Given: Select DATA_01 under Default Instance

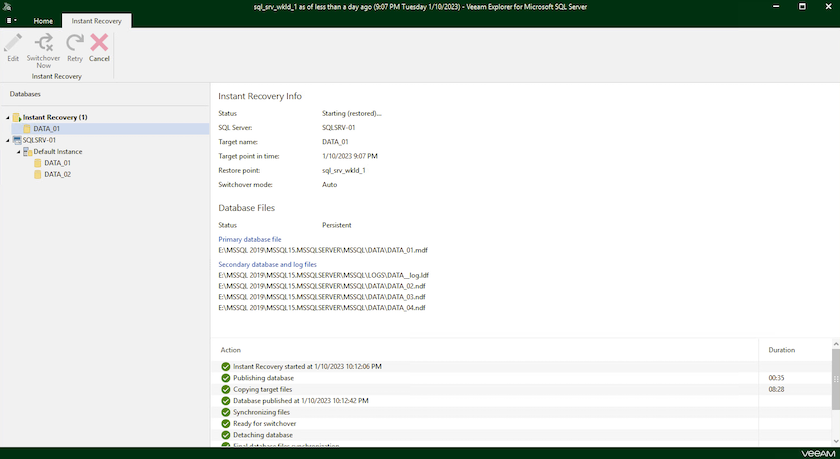Looking at the screenshot, I should pyautogui.click(x=57, y=163).
